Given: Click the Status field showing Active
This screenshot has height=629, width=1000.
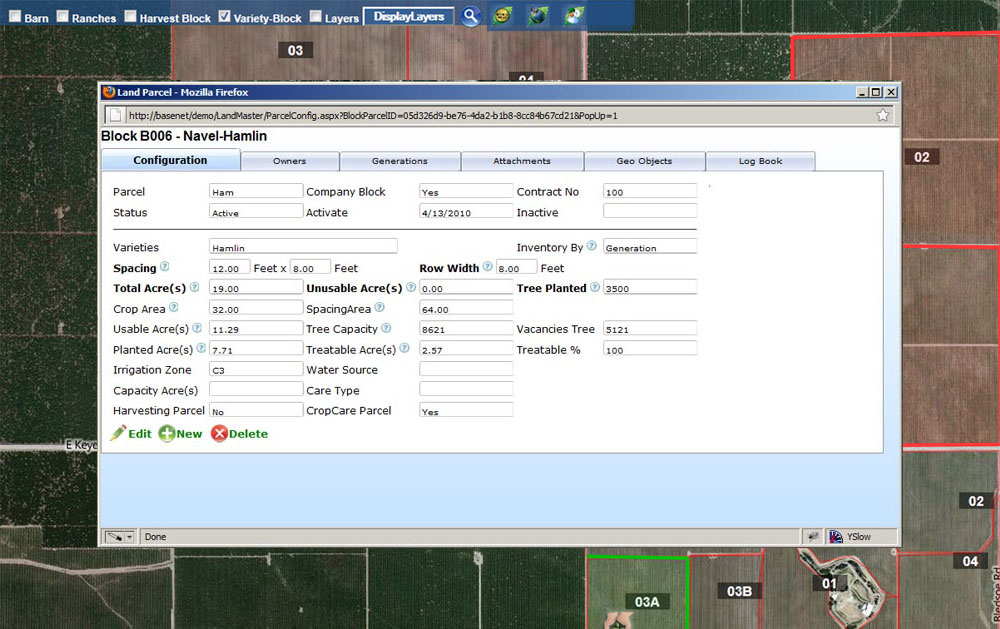Looking at the screenshot, I should 256,211.
